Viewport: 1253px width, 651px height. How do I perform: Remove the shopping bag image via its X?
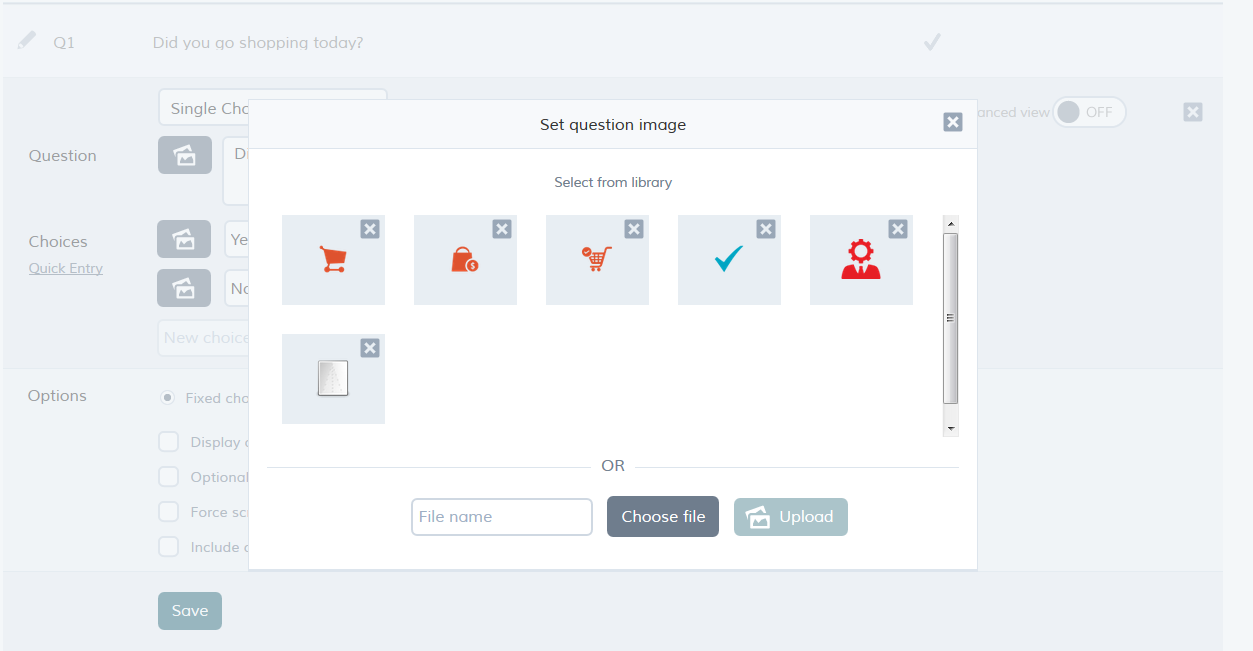502,229
